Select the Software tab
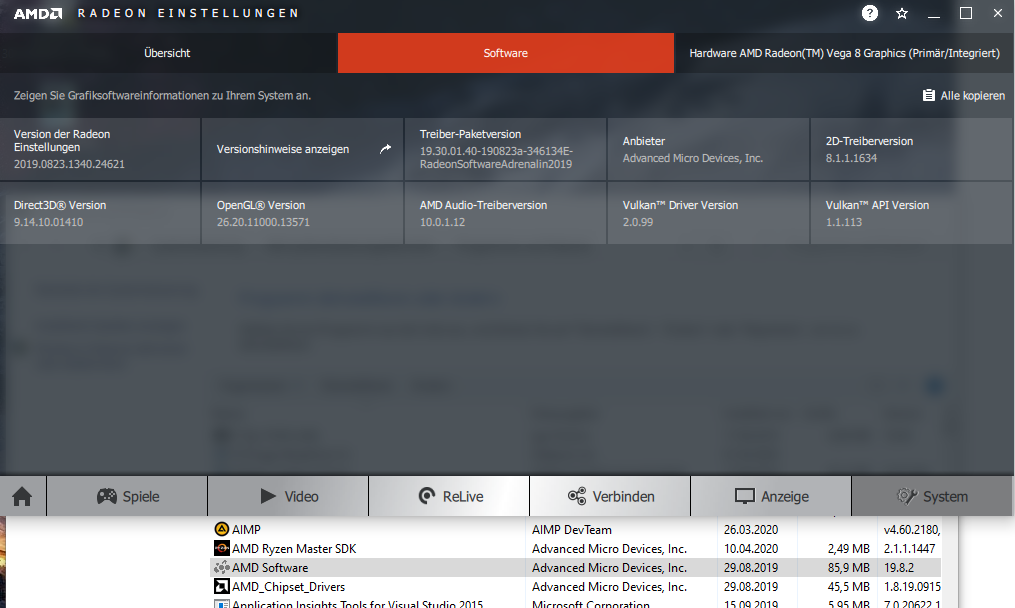The image size is (1015, 608). pyautogui.click(x=506, y=53)
